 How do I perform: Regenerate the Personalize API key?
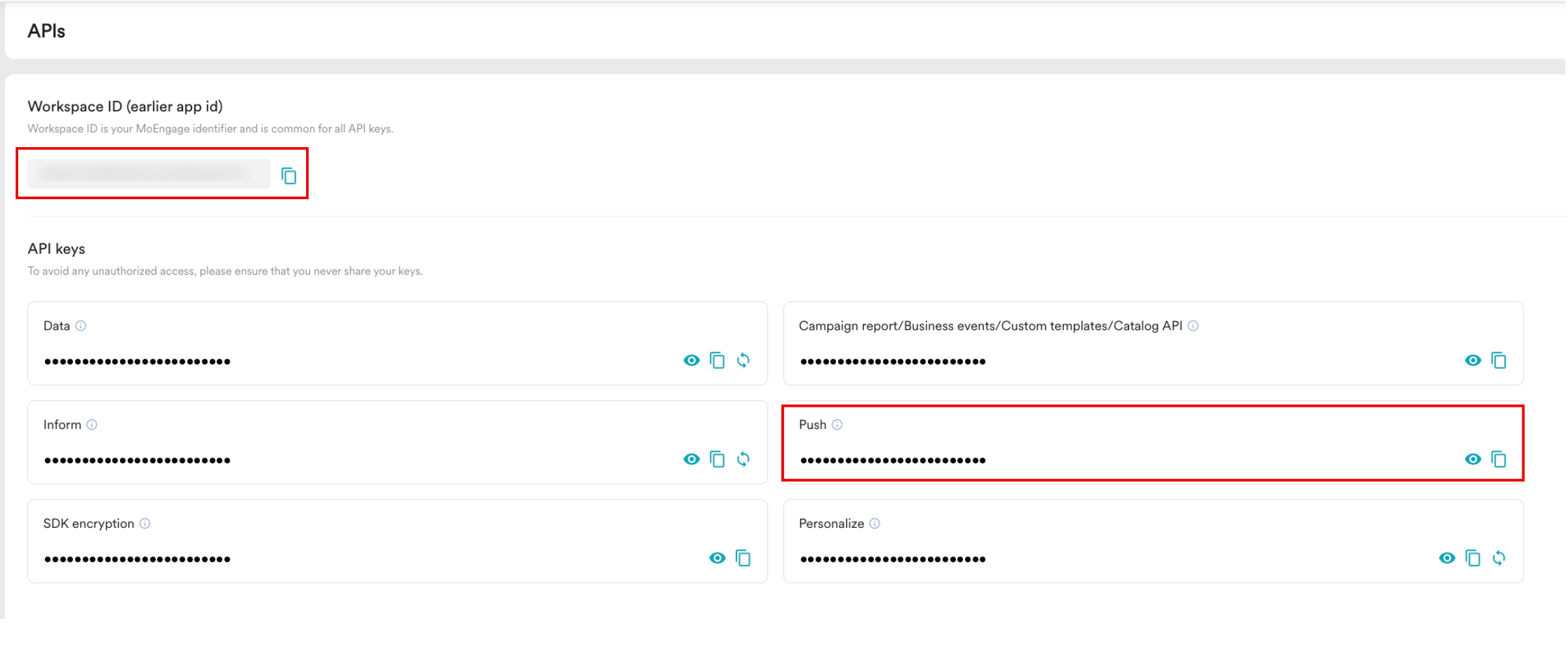click(1498, 558)
